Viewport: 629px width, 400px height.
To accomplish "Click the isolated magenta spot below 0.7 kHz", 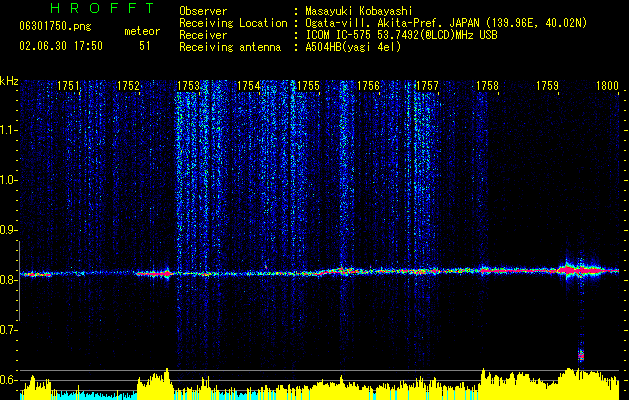I will (x=580, y=355).
